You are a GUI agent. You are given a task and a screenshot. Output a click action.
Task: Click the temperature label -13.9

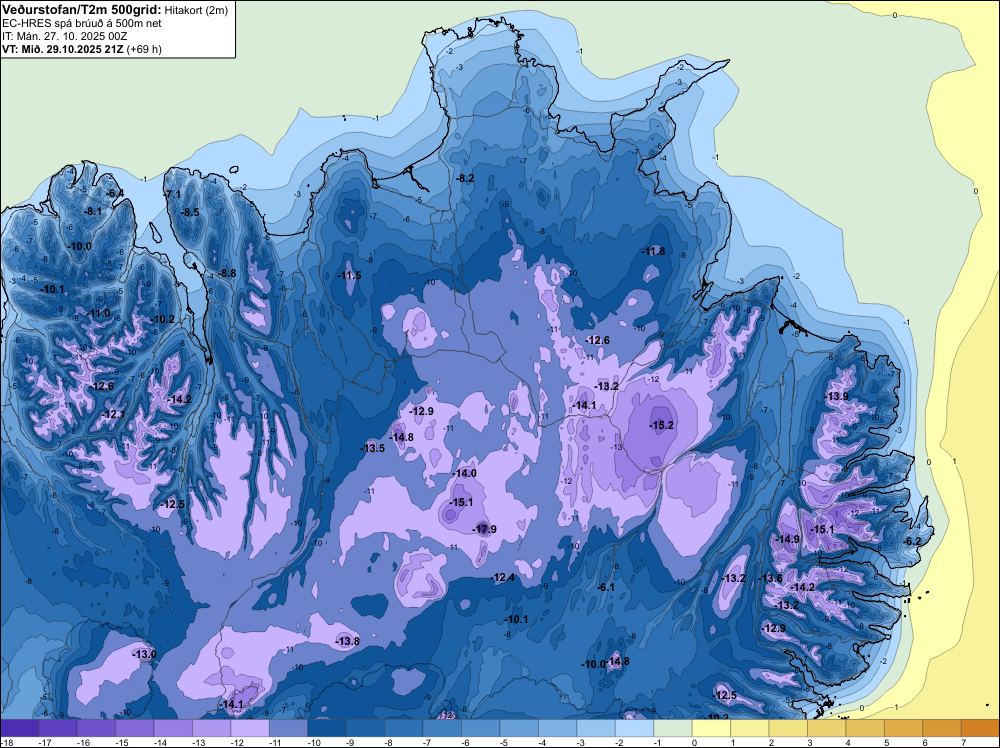coord(837,396)
